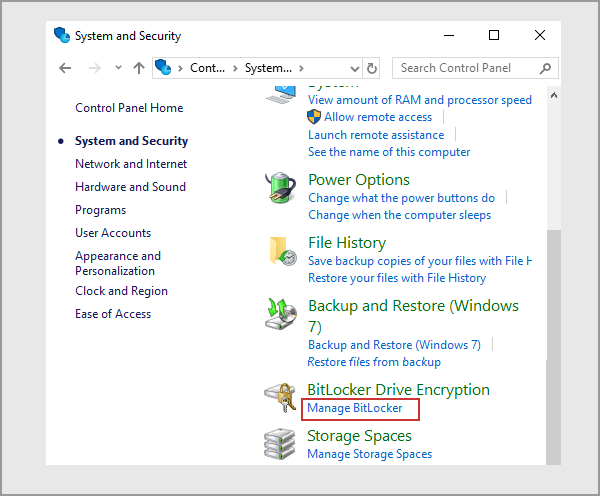Click the vertical scrollbar thumb
The image size is (600, 496).
(554, 347)
